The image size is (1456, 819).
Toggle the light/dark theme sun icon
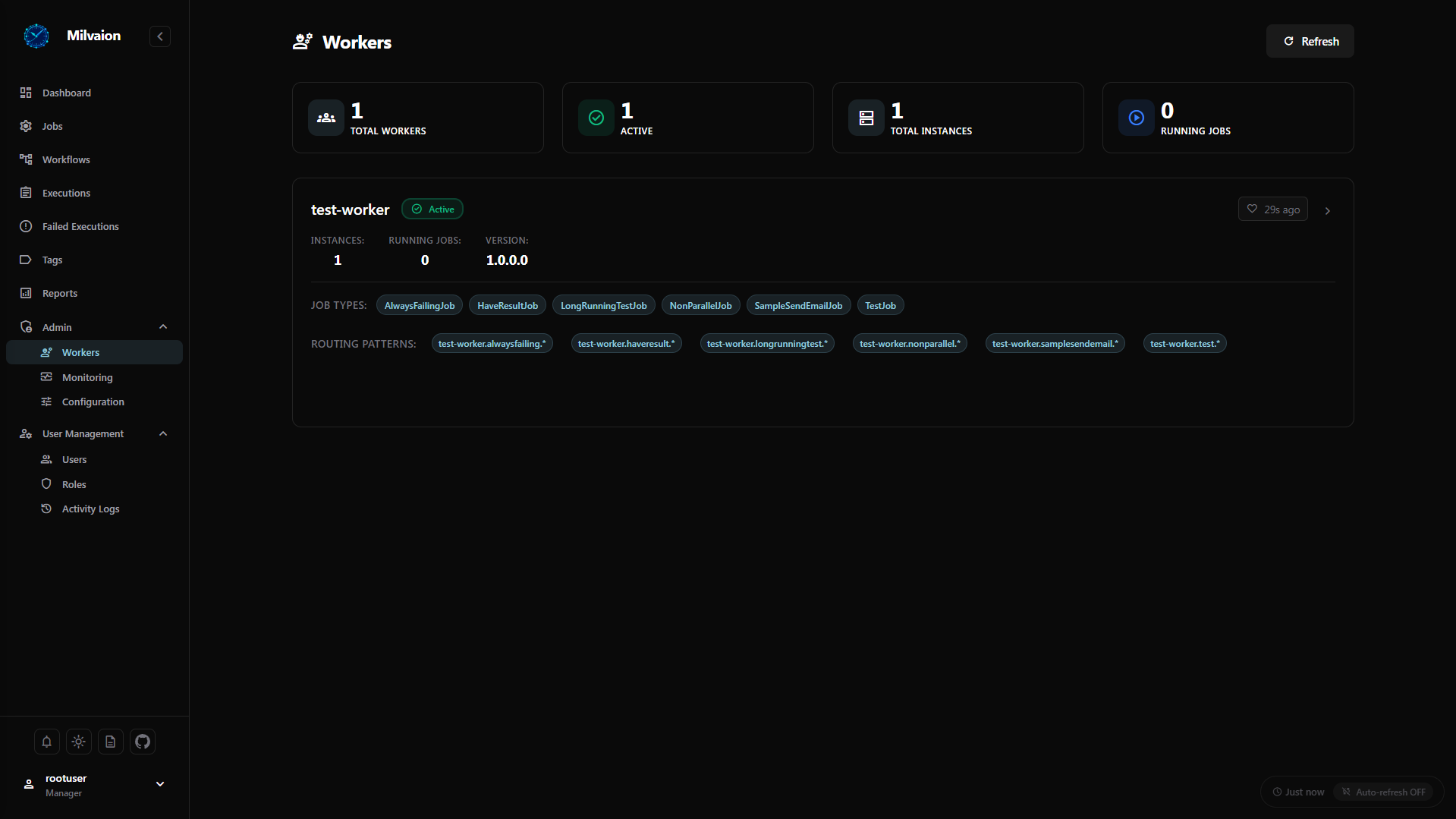pyautogui.click(x=79, y=742)
